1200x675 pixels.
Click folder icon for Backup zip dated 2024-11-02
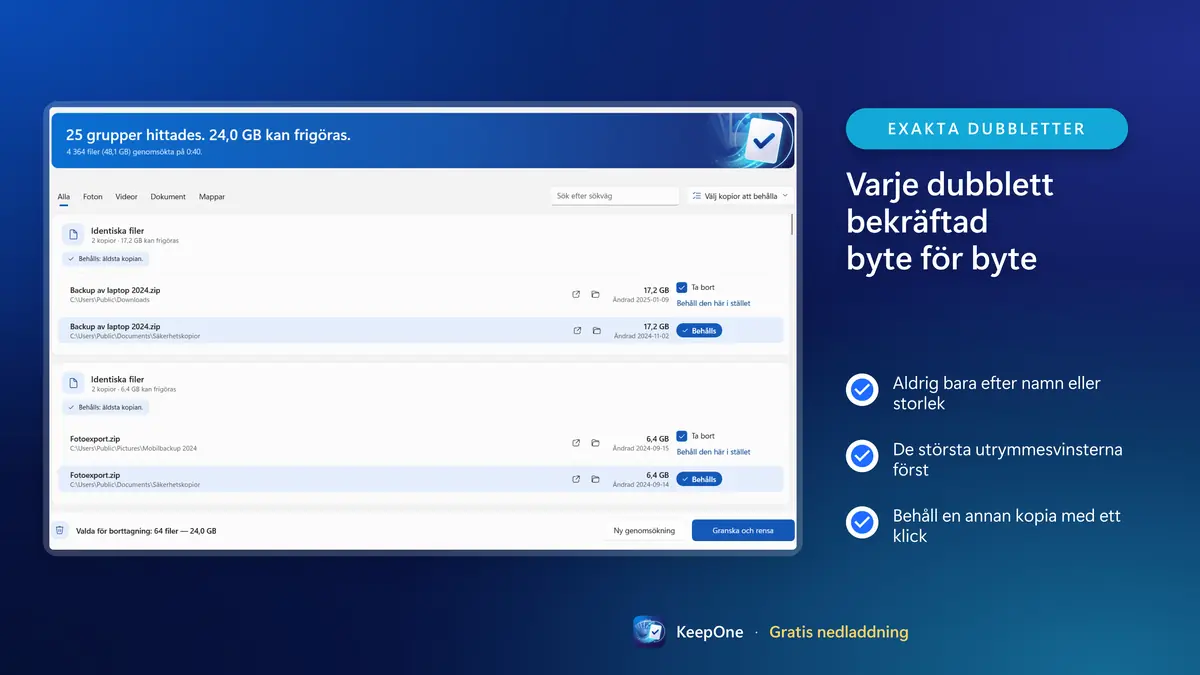pyautogui.click(x=596, y=330)
